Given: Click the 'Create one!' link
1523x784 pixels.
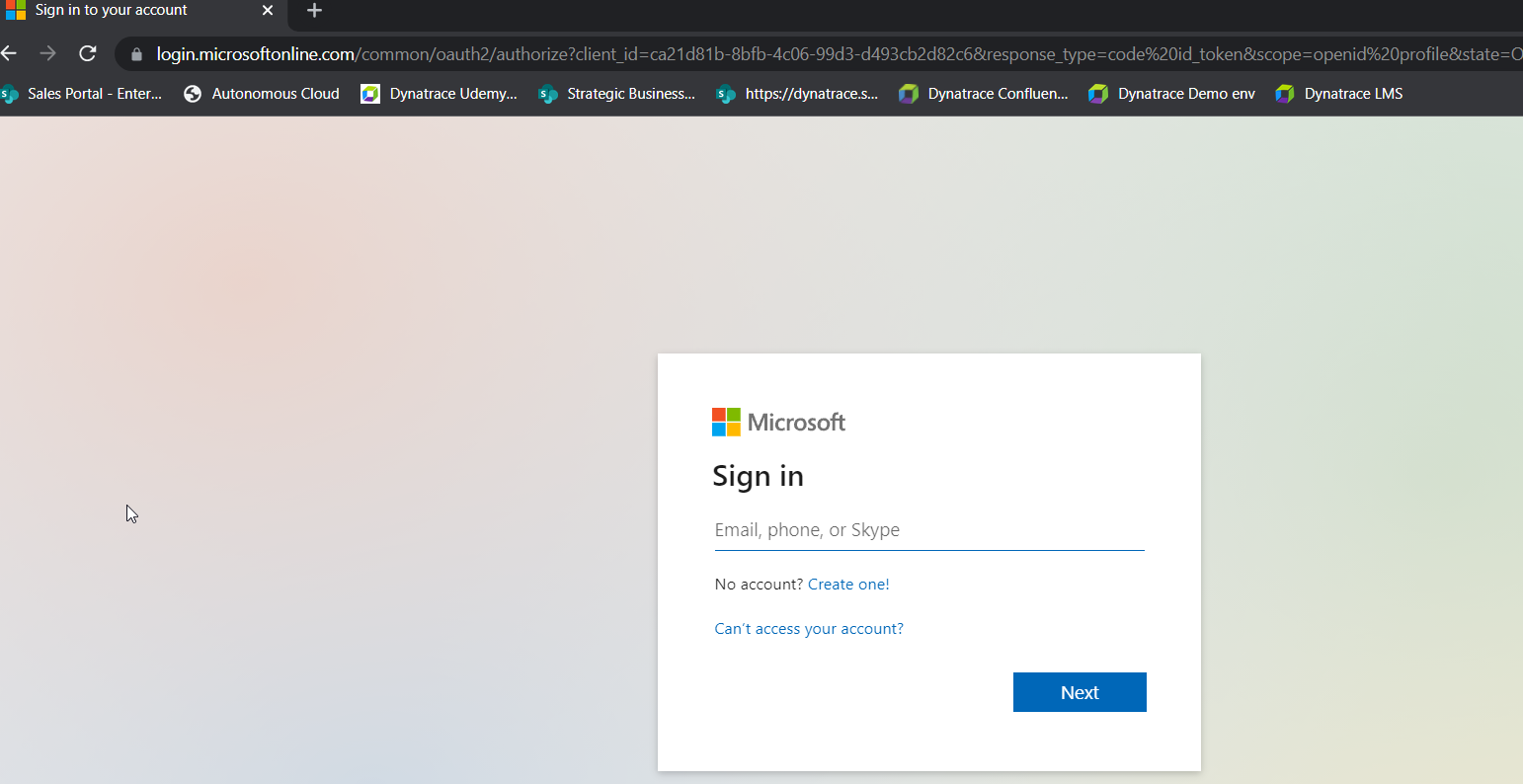Looking at the screenshot, I should 848,585.
